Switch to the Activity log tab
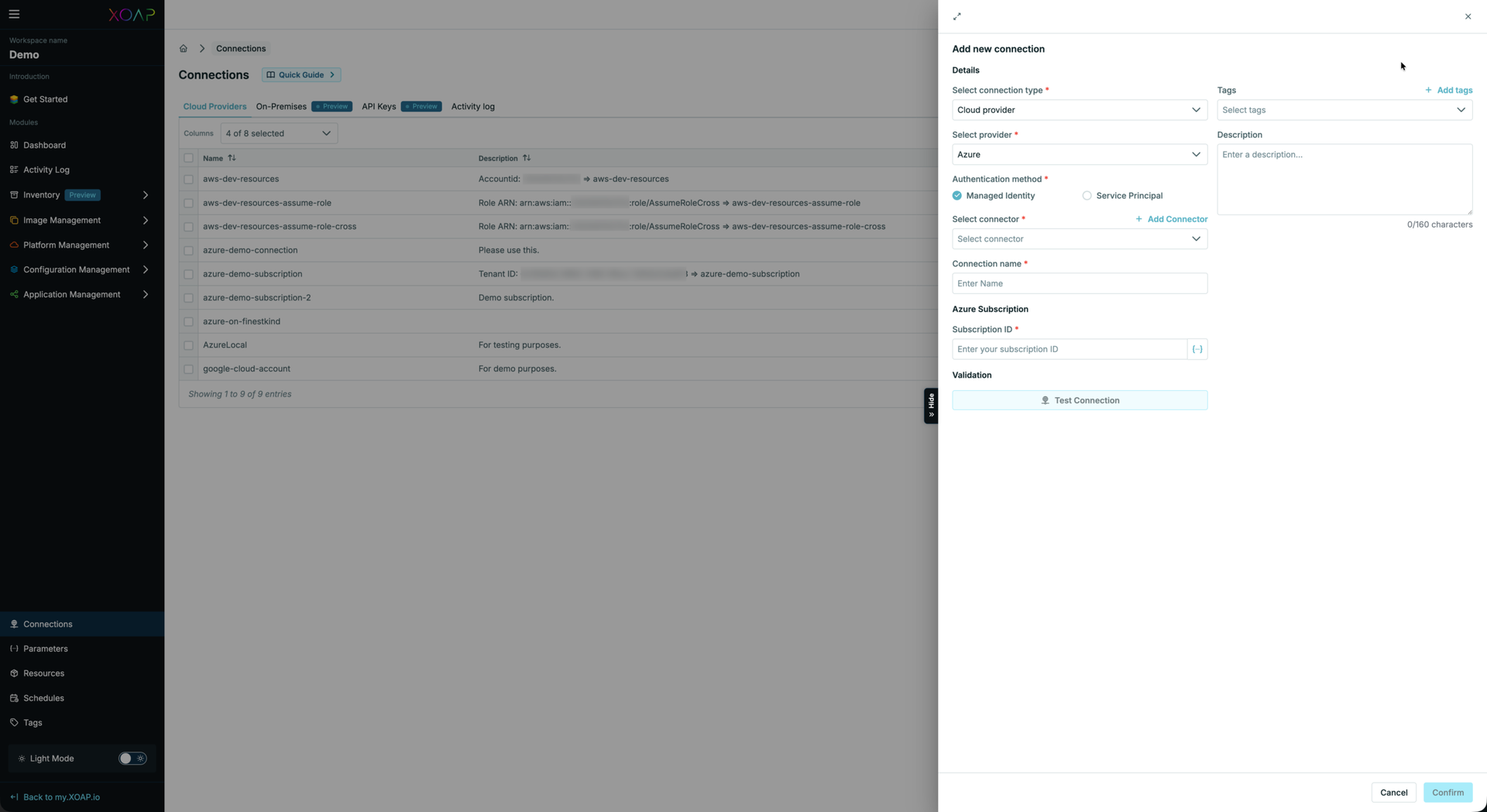Viewport: 1487px width, 812px height. (x=472, y=107)
